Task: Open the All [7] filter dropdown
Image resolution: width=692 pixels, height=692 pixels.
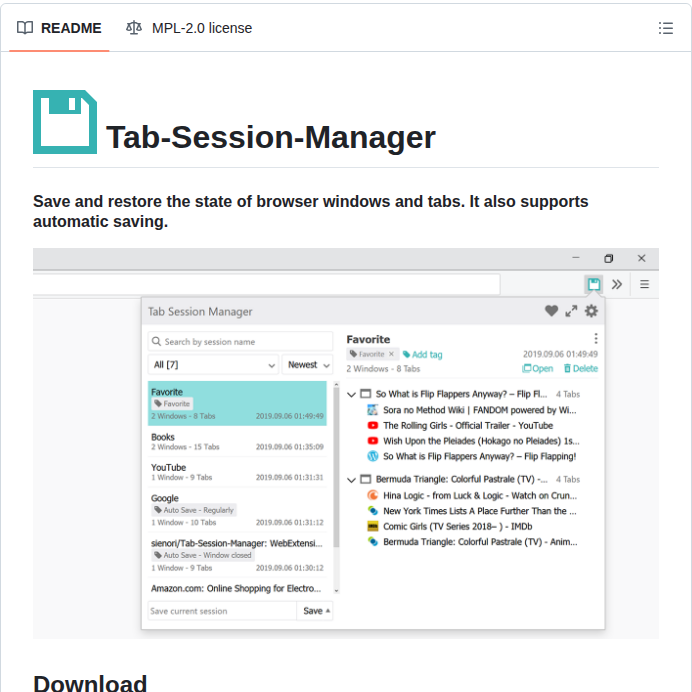Action: 213,365
